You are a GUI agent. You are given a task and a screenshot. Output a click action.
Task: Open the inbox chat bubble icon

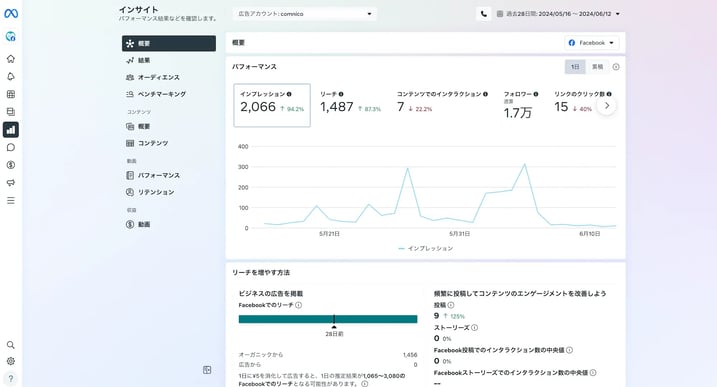[11, 147]
